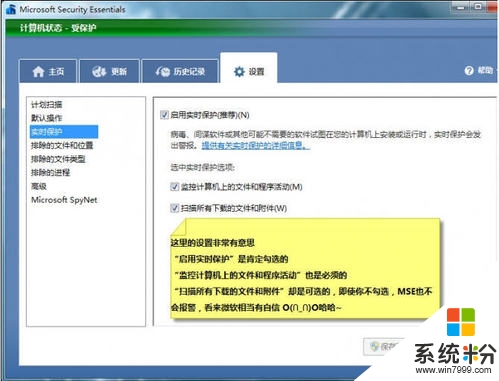Click the gear icon on 设置 tab
Viewport: 499px width, 381px height.
point(239,71)
